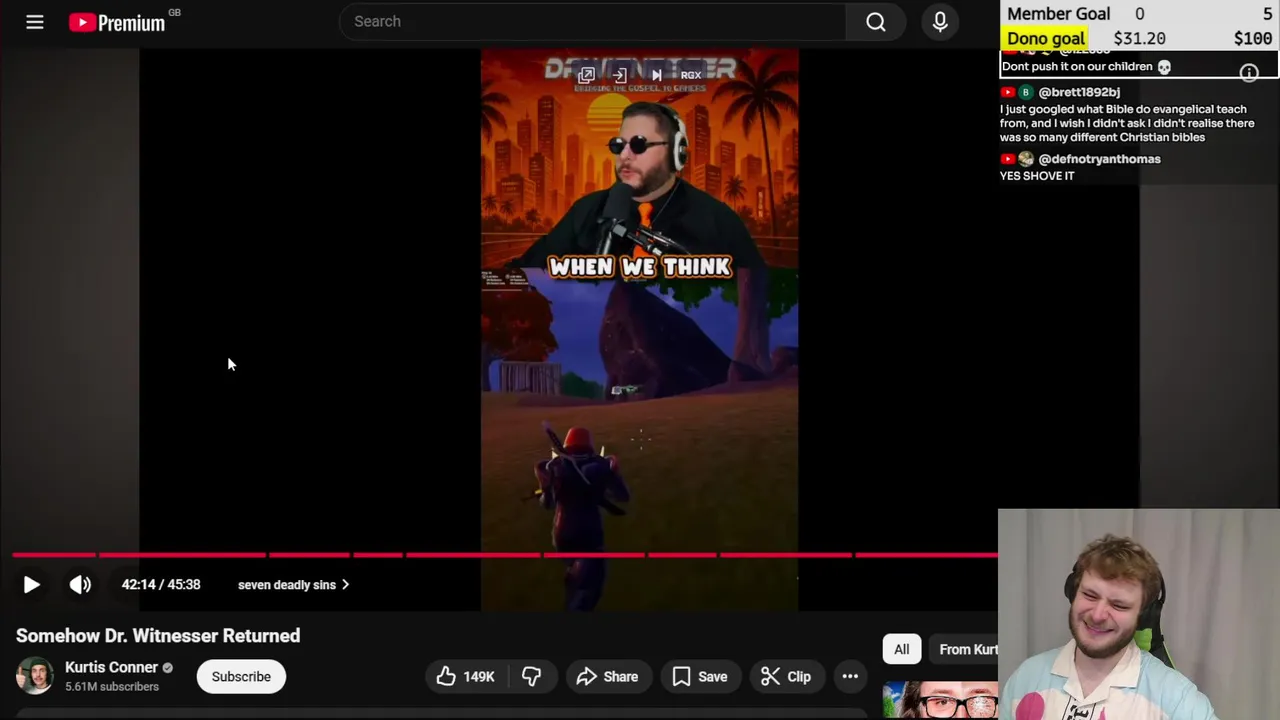Open the recommended video thumbnail below chips
This screenshot has height=720, width=1280.
coord(940,700)
